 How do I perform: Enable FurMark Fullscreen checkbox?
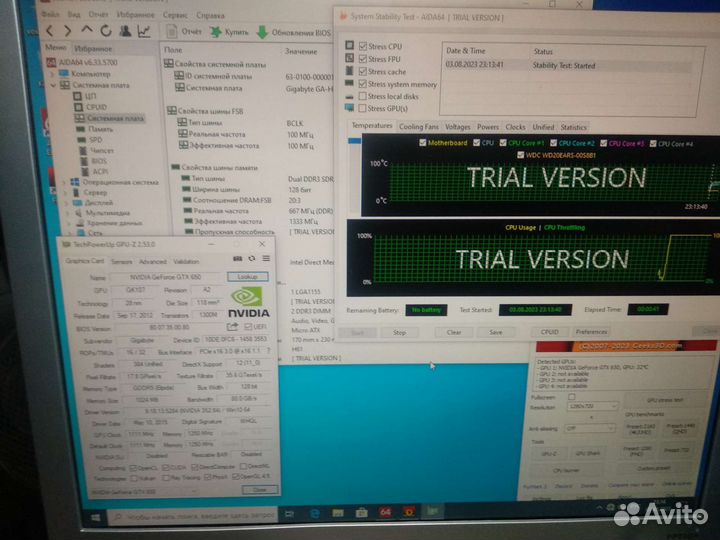(x=571, y=397)
